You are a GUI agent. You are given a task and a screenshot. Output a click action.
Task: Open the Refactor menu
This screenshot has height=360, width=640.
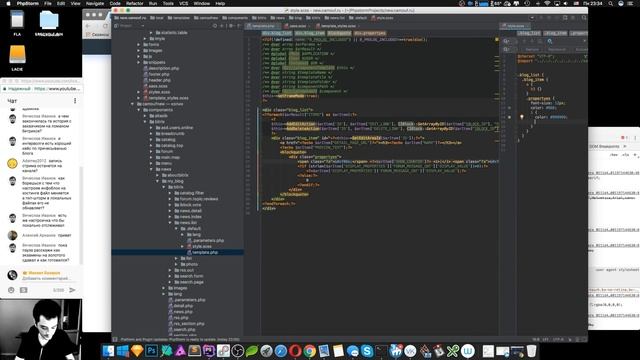click(x=134, y=3)
